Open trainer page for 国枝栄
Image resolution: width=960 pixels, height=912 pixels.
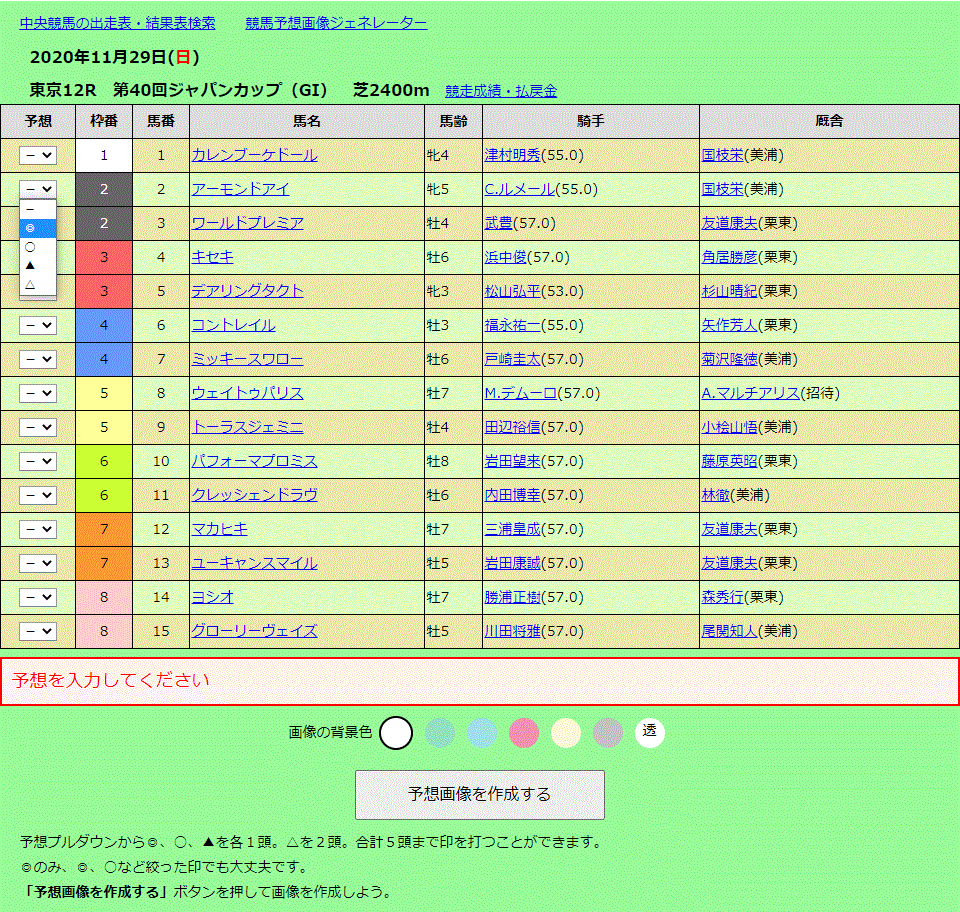point(722,154)
